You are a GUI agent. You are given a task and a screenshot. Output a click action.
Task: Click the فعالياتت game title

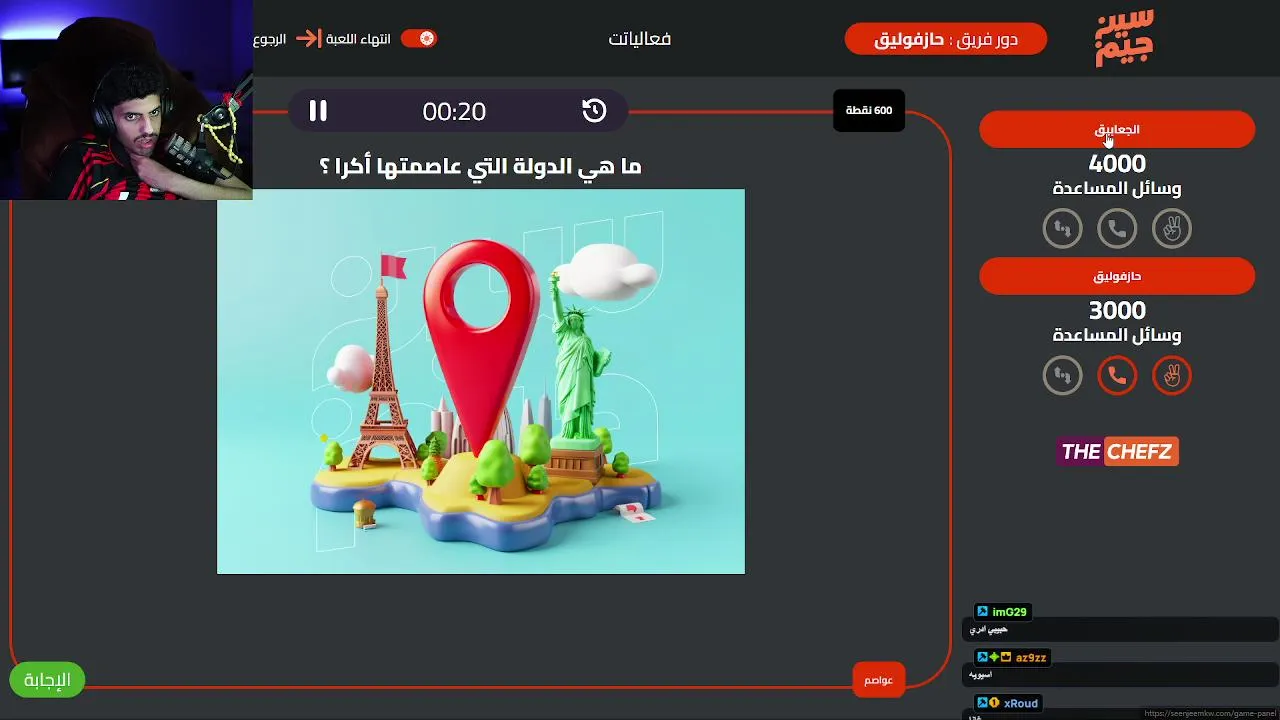pyautogui.click(x=640, y=39)
